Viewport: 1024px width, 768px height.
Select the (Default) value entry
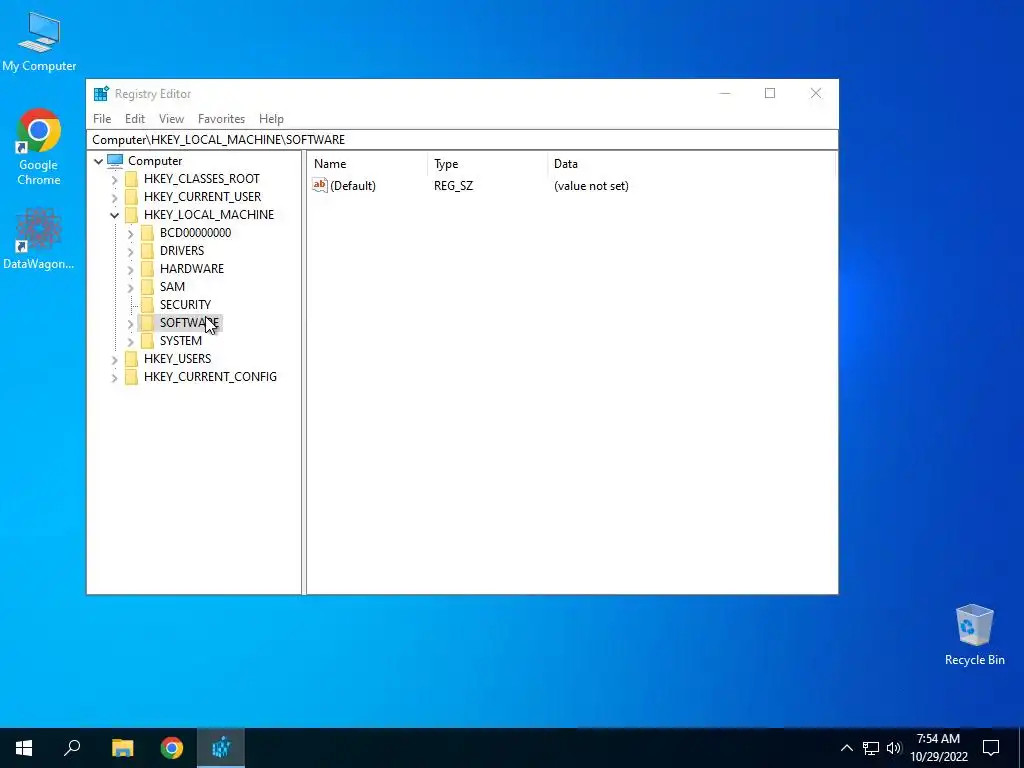pyautogui.click(x=353, y=186)
